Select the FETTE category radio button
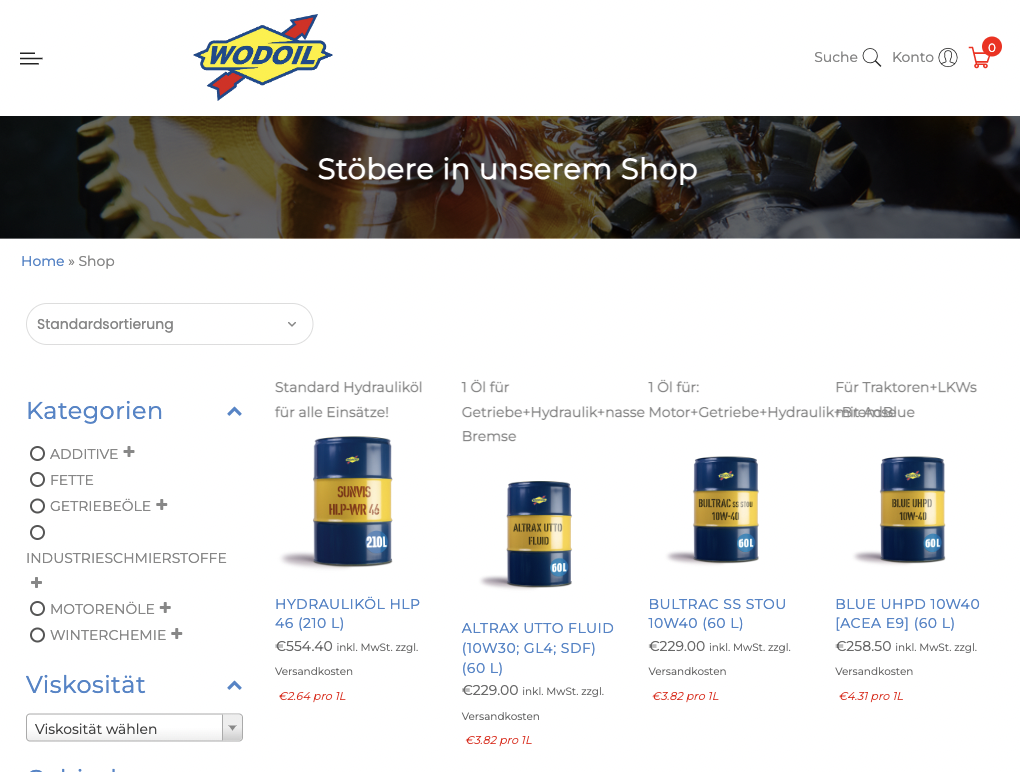1020x772 pixels. coord(38,480)
